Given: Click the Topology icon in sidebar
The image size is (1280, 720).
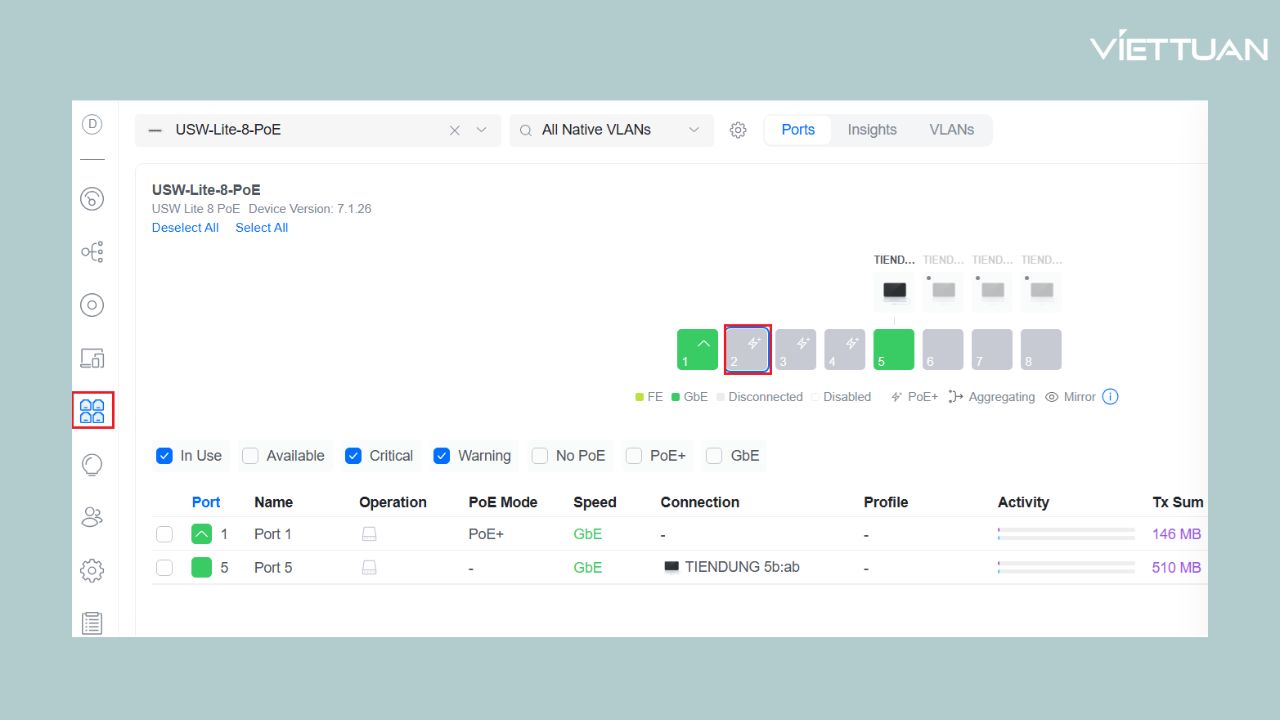Looking at the screenshot, I should tap(92, 252).
